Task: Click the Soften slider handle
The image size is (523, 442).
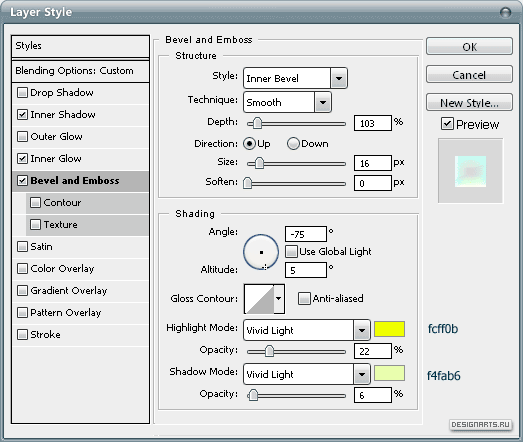Action: tap(247, 183)
